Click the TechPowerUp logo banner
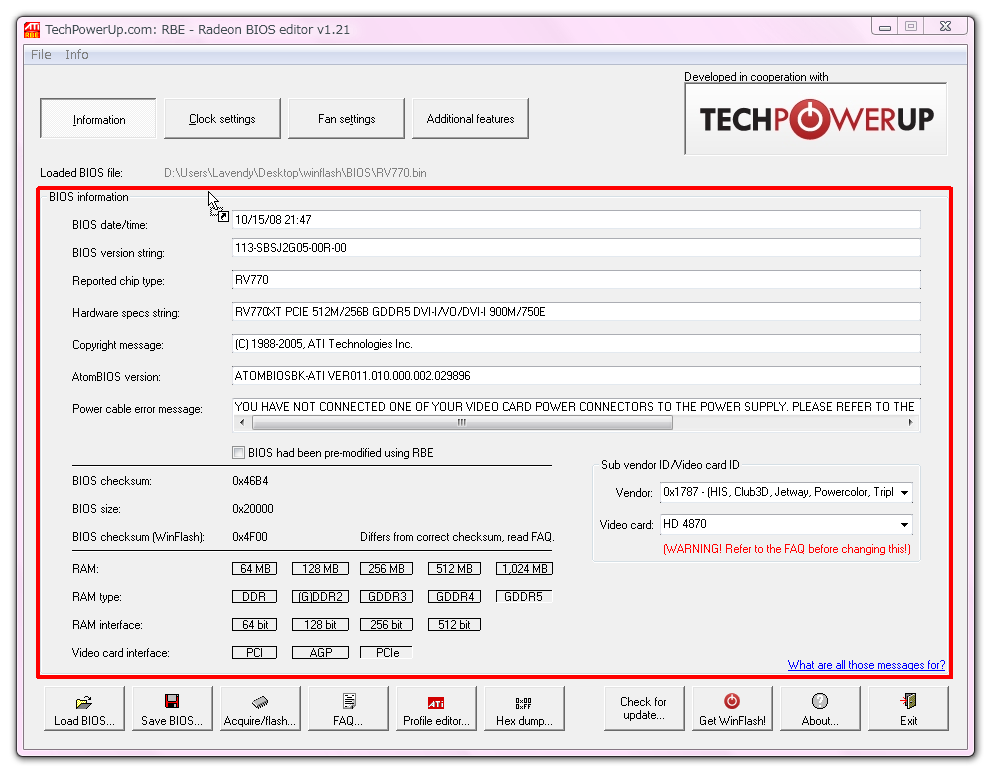This screenshot has height=773, width=991. tap(816, 119)
